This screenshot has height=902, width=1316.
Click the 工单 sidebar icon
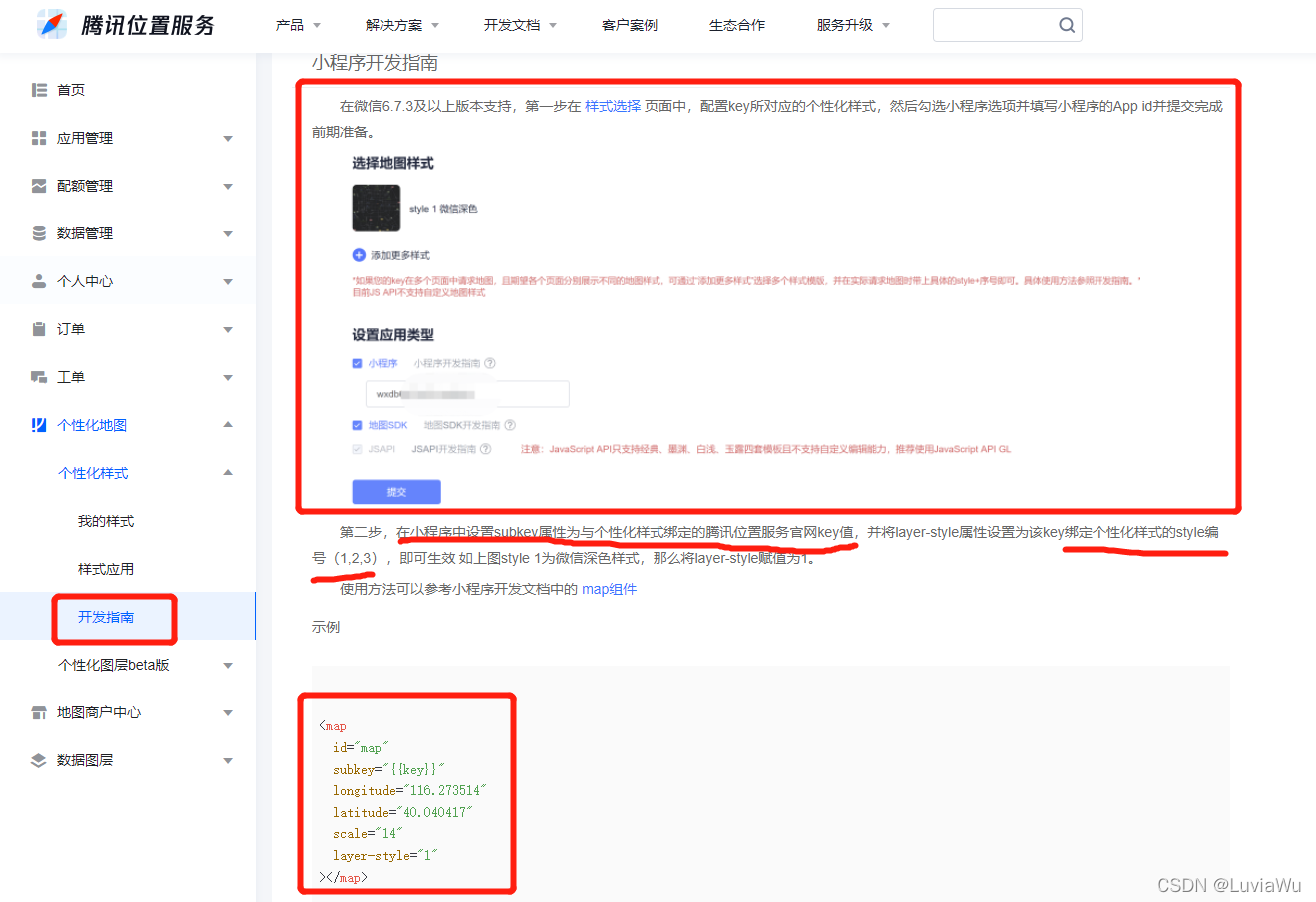click(x=39, y=377)
